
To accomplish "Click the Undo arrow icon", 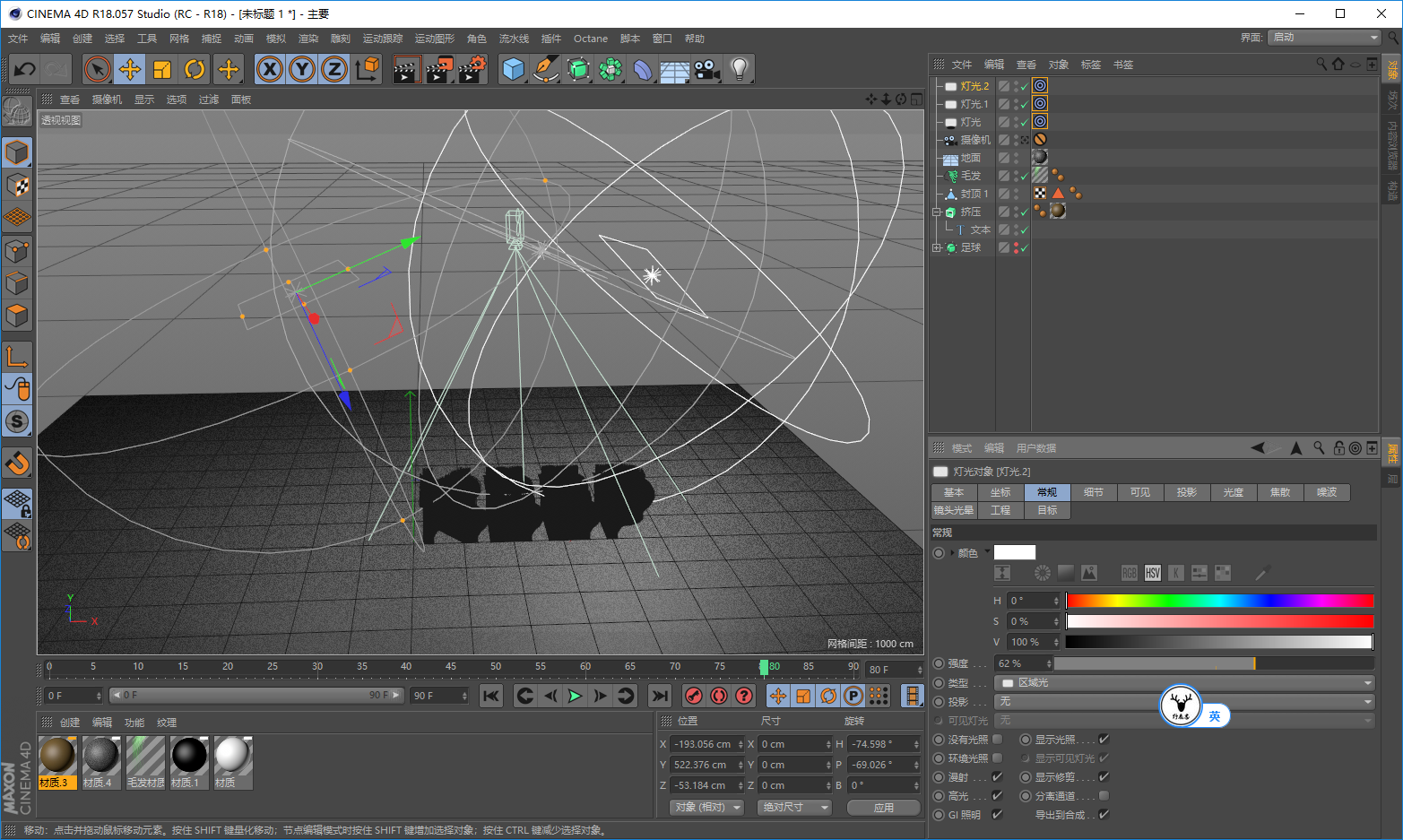I will tap(25, 69).
